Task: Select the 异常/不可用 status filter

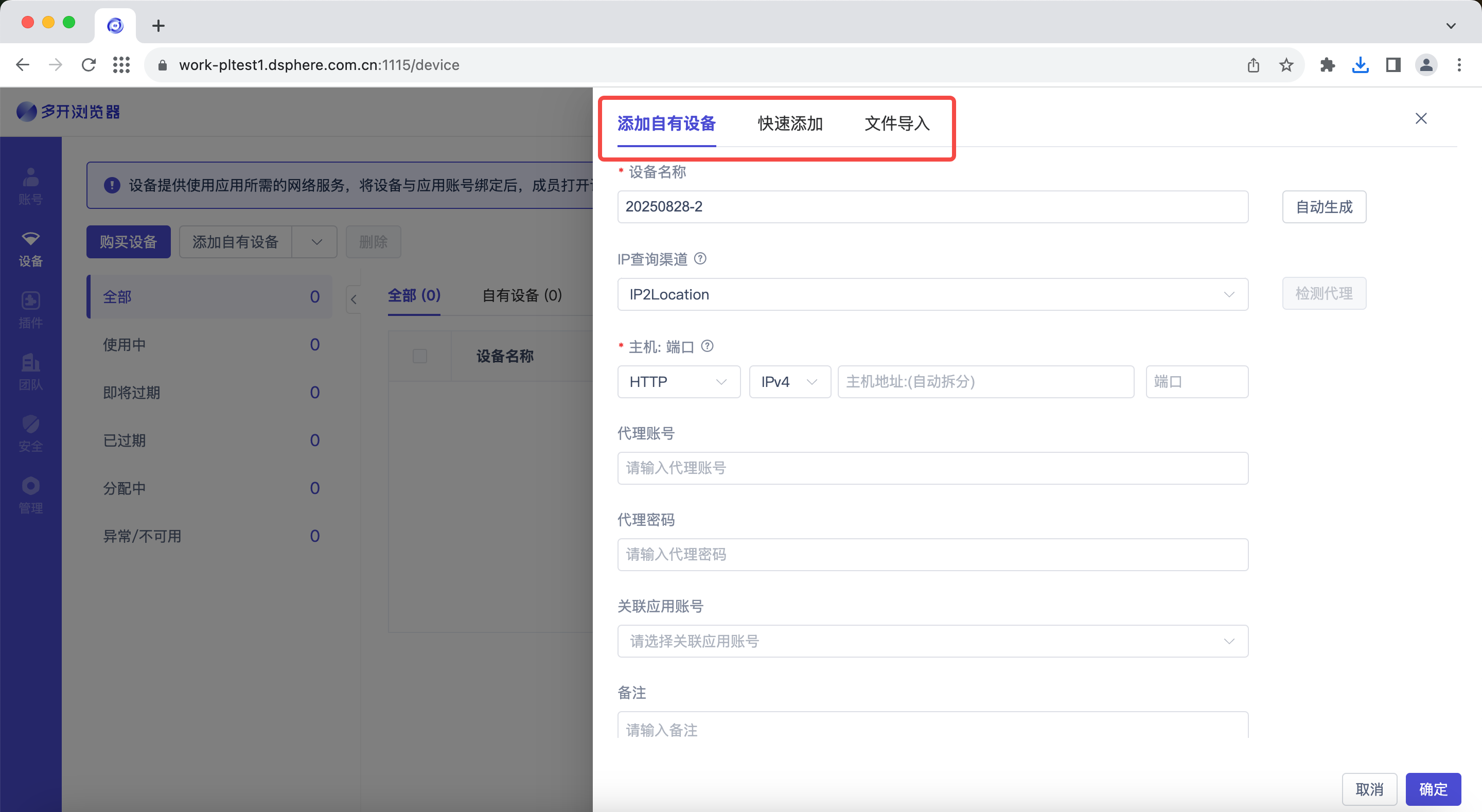Action: click(x=209, y=536)
